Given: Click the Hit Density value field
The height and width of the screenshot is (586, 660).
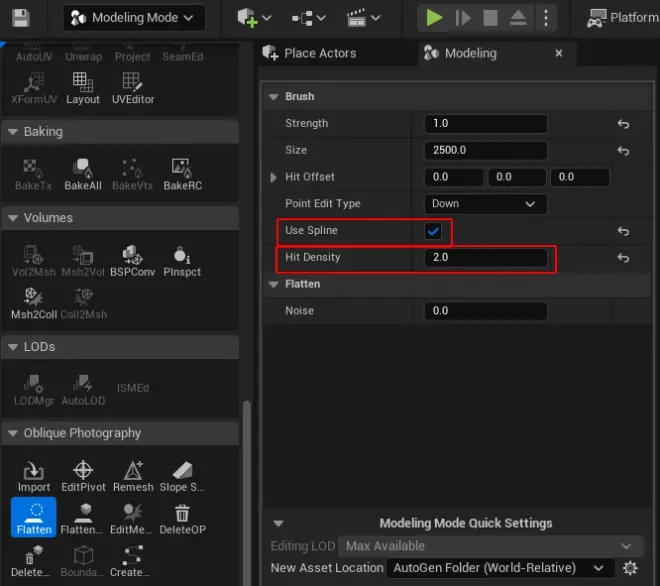Looking at the screenshot, I should click(486, 258).
